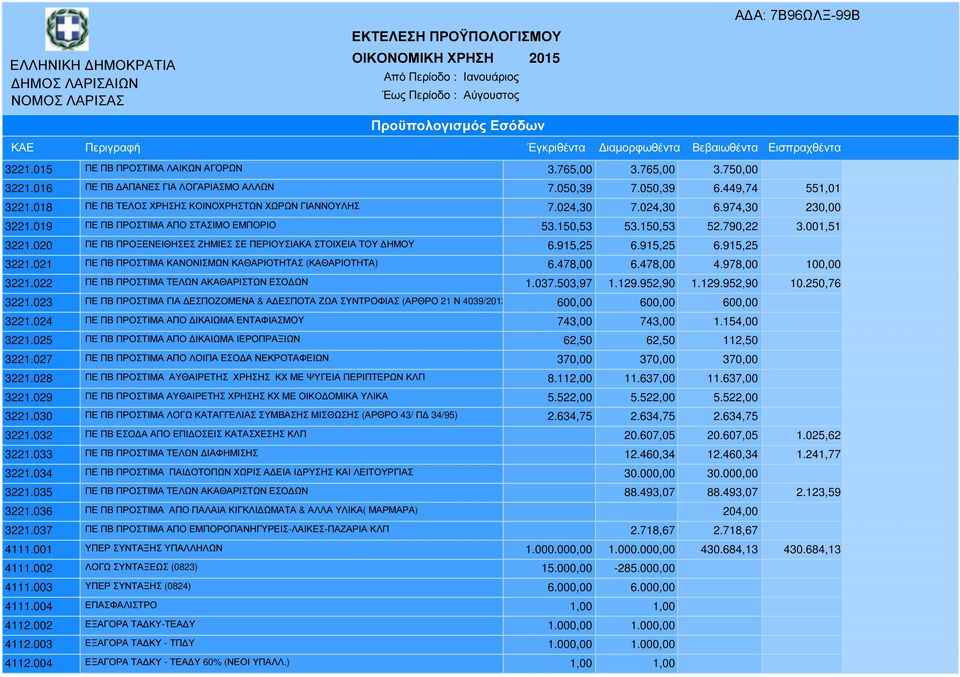Select row ΛΟΓΩ ΣΥΝΤΑΞΕΩΣ (0823)
The width and height of the screenshot is (960, 677).
click(422, 569)
